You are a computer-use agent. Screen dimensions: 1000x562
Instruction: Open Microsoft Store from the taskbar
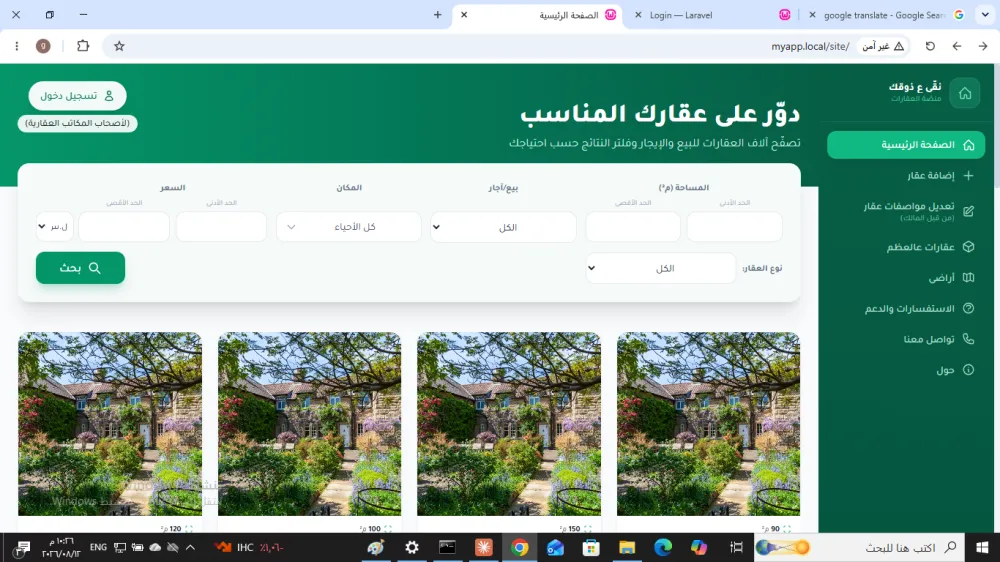click(591, 547)
